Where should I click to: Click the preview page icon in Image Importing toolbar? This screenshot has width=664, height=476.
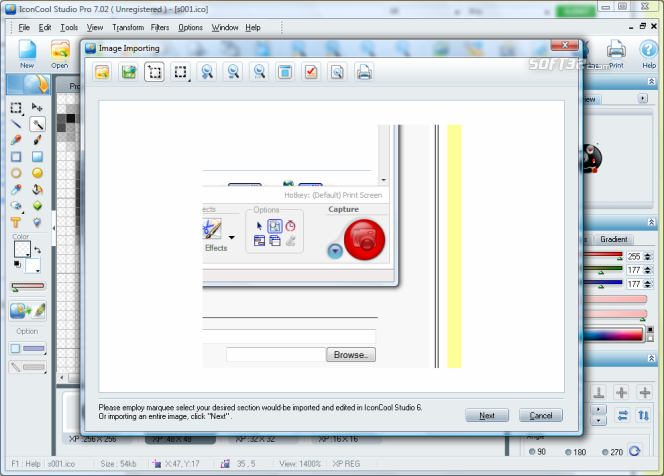338,72
